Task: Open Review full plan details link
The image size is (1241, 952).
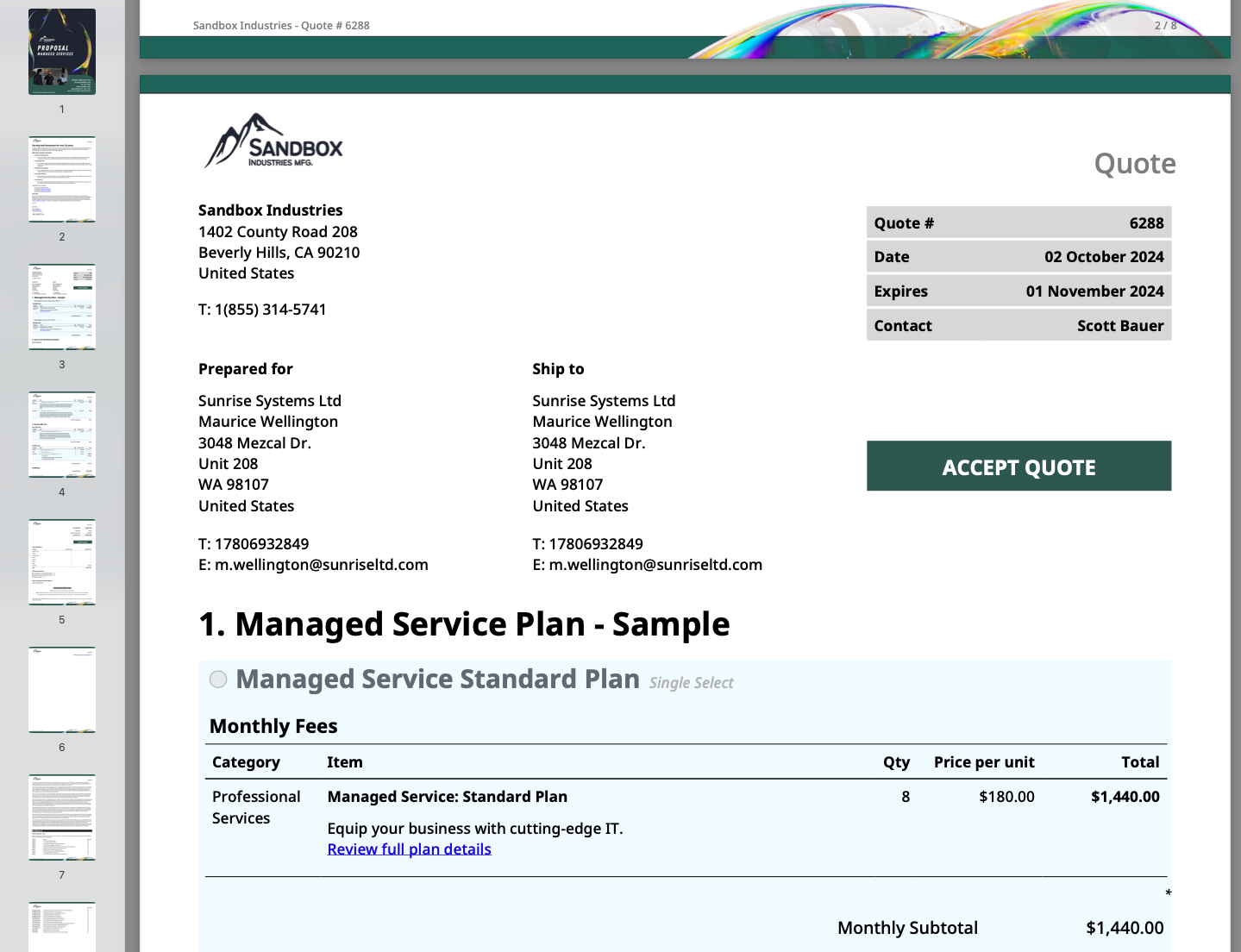Action: click(409, 849)
